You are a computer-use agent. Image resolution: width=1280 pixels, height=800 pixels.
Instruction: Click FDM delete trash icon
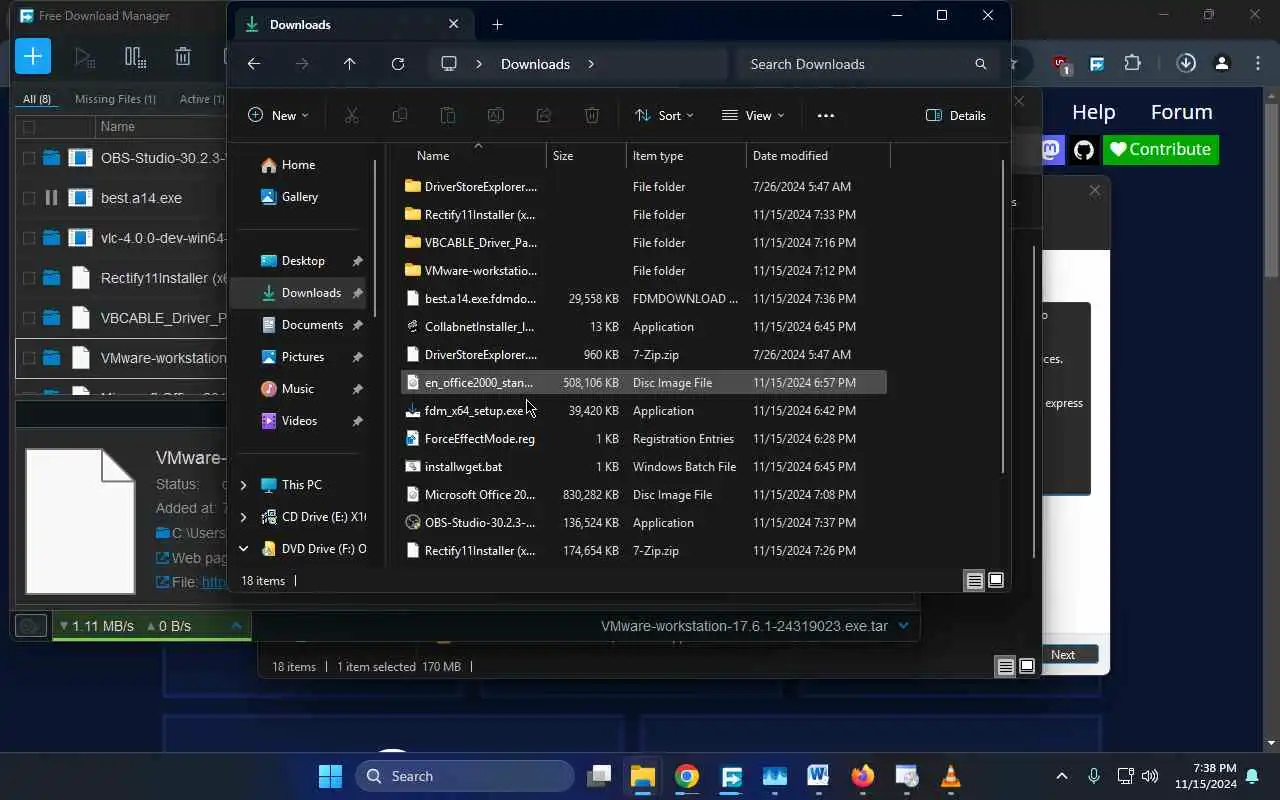(x=183, y=57)
